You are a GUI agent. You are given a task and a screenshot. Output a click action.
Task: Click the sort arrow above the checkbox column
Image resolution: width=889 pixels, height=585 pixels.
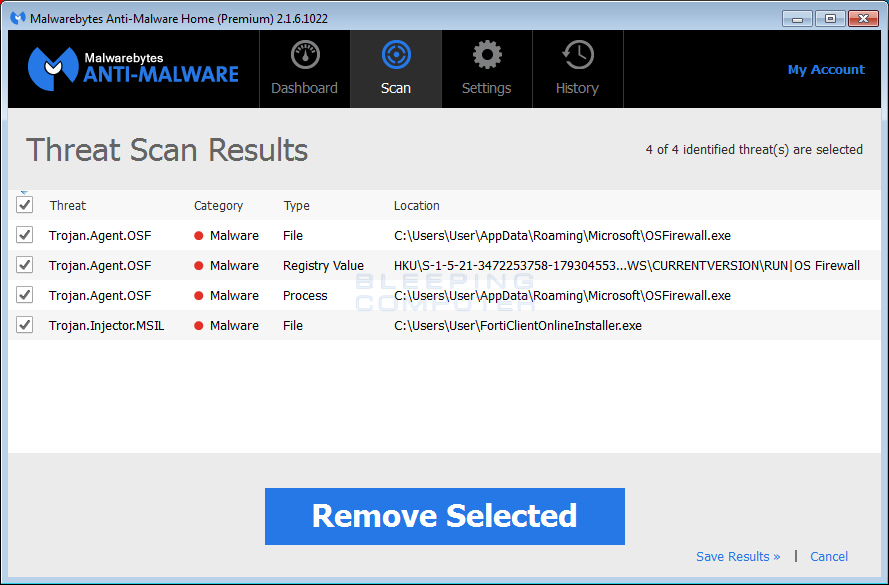click(x=24, y=190)
